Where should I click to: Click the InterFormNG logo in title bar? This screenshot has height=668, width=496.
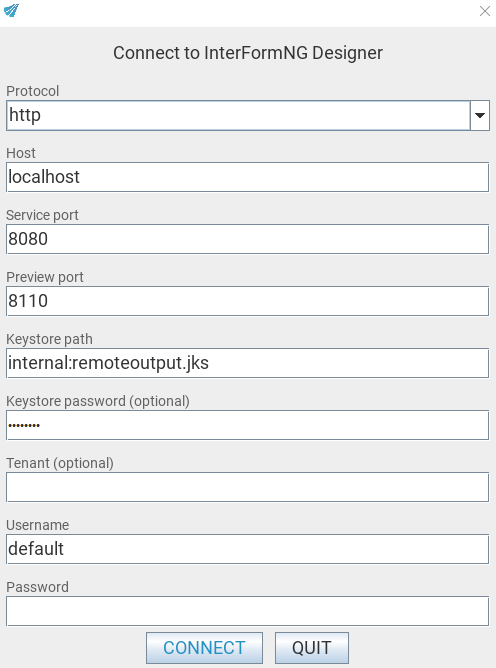pyautogui.click(x=12, y=10)
